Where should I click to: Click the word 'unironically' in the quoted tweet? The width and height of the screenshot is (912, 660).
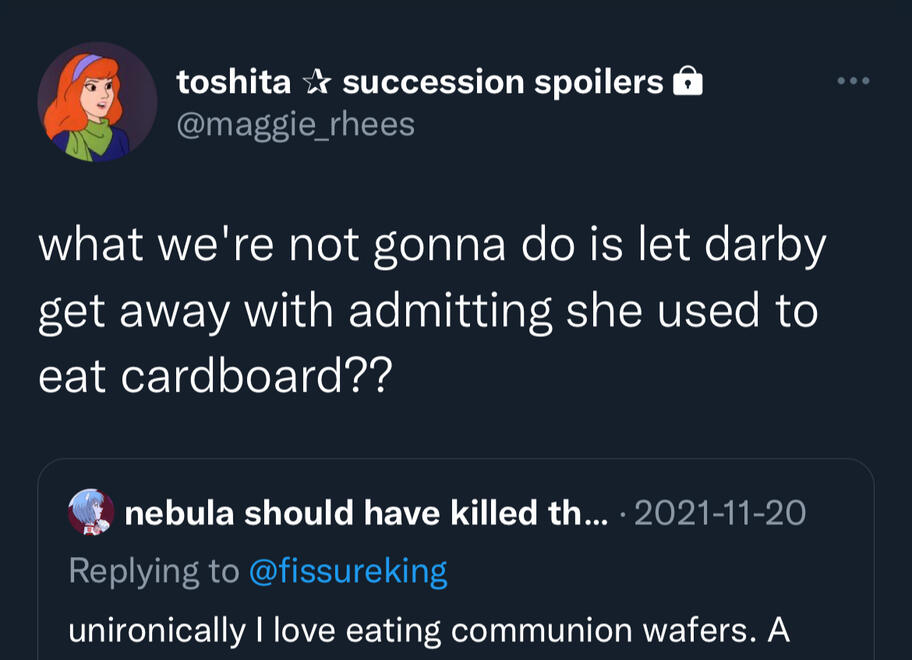coord(156,631)
